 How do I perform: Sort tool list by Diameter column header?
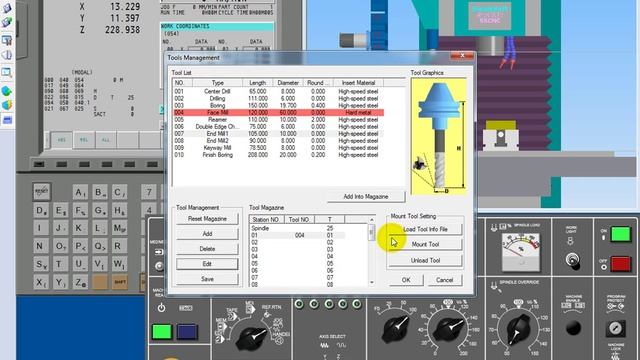tap(288, 82)
